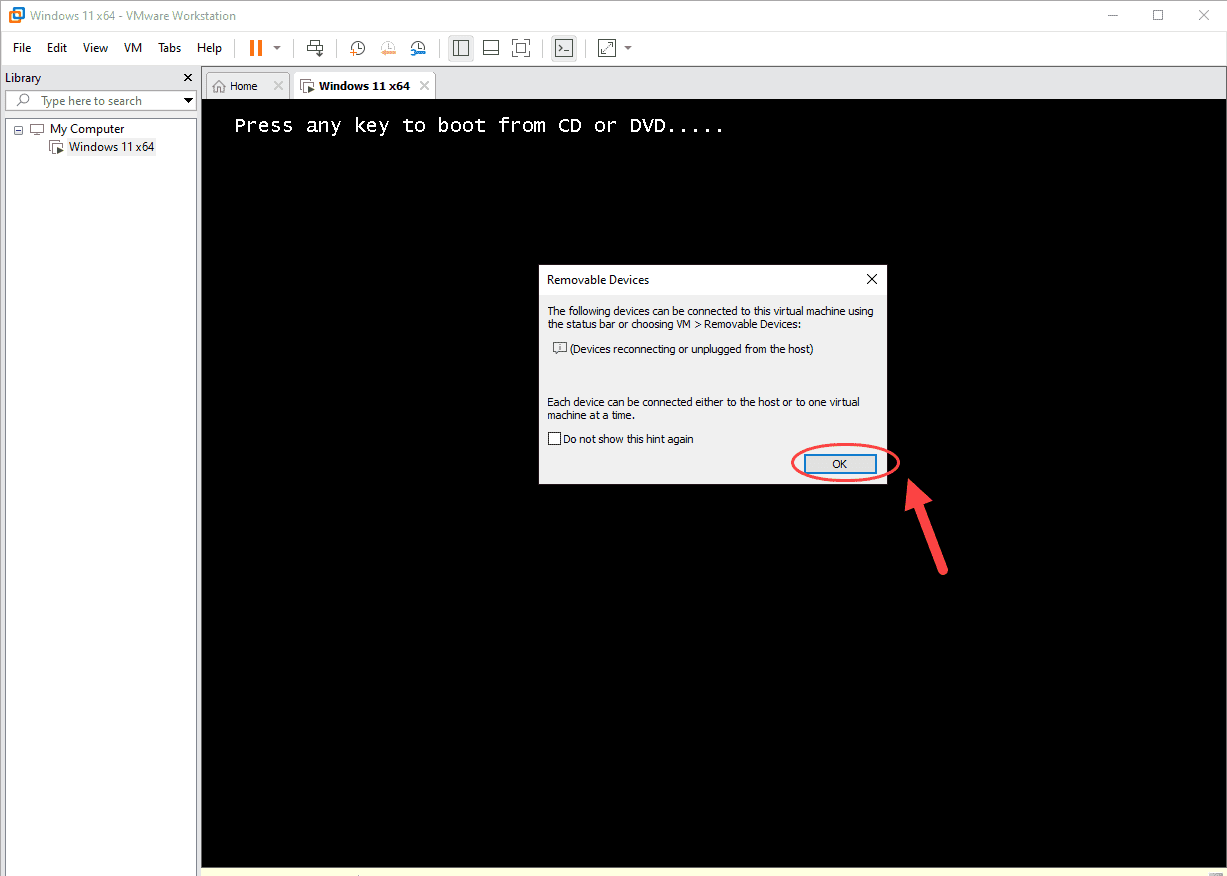Click the Windows 11 x64 VM icon in tree
The width and height of the screenshot is (1227, 876).
click(57, 147)
